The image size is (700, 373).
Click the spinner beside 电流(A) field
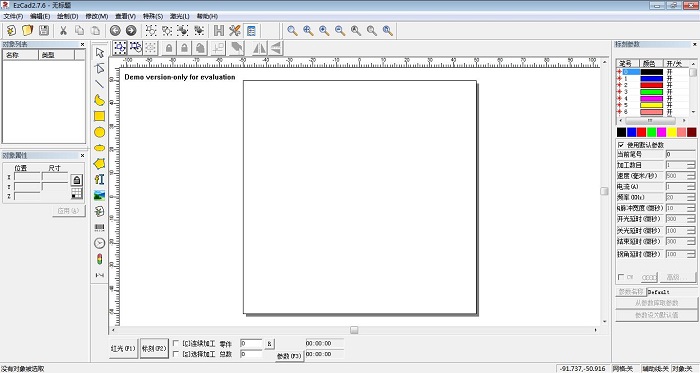(x=691, y=186)
